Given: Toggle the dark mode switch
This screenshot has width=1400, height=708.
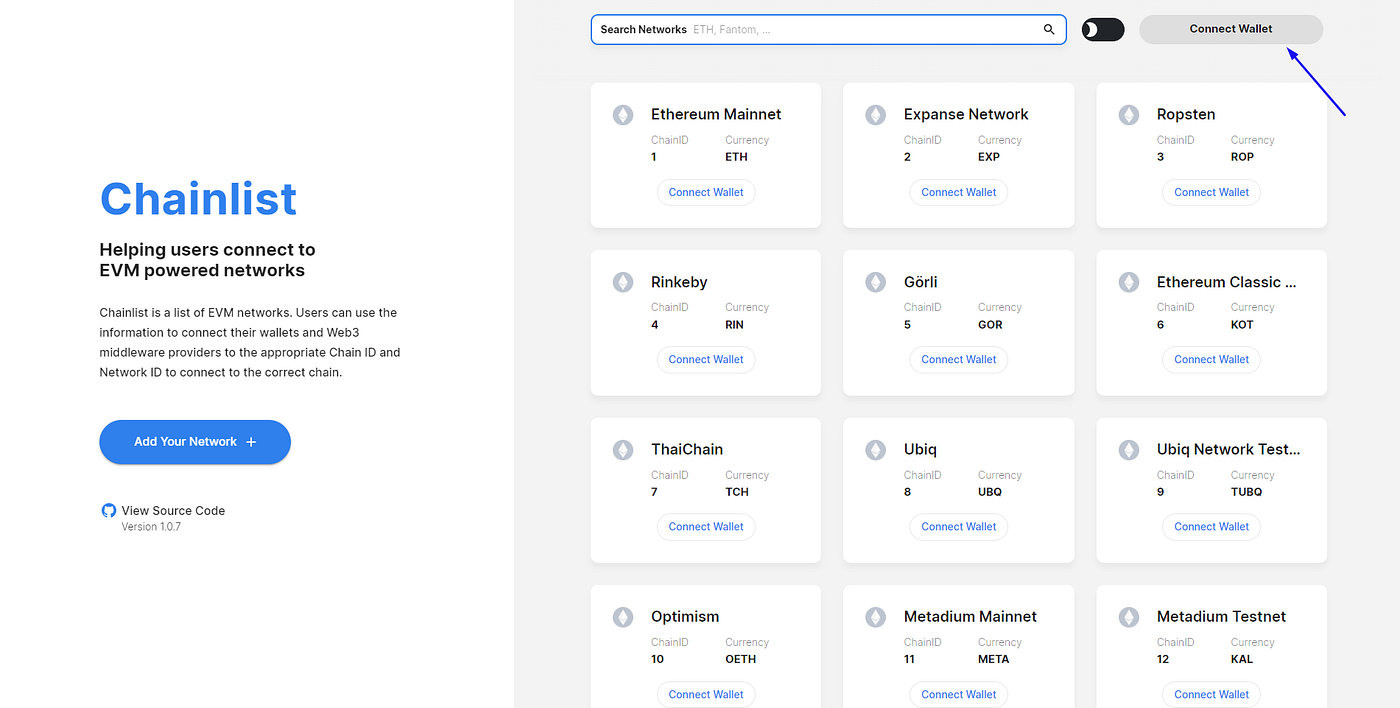Looking at the screenshot, I should [x=1103, y=29].
